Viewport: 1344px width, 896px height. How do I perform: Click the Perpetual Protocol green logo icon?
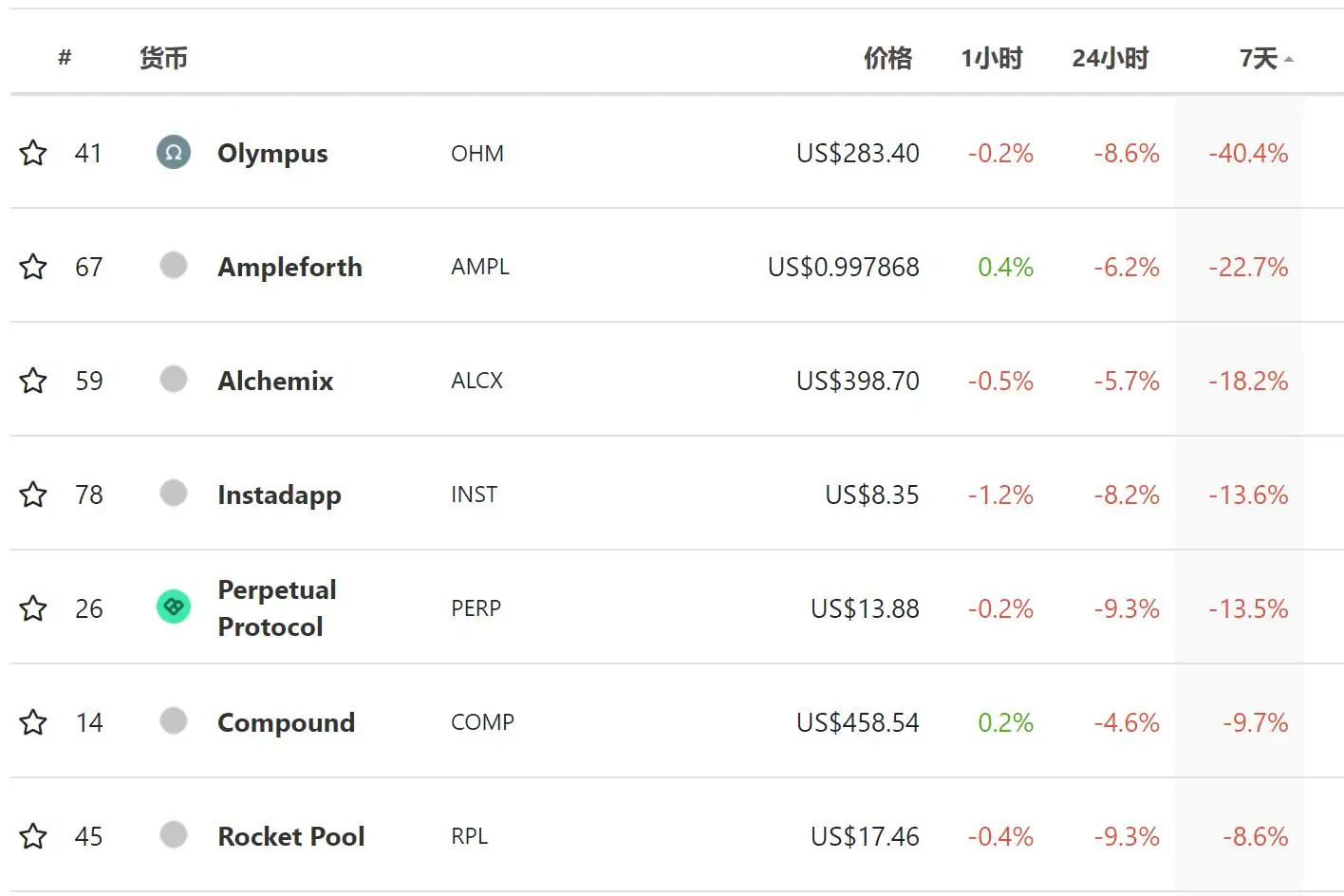click(174, 607)
